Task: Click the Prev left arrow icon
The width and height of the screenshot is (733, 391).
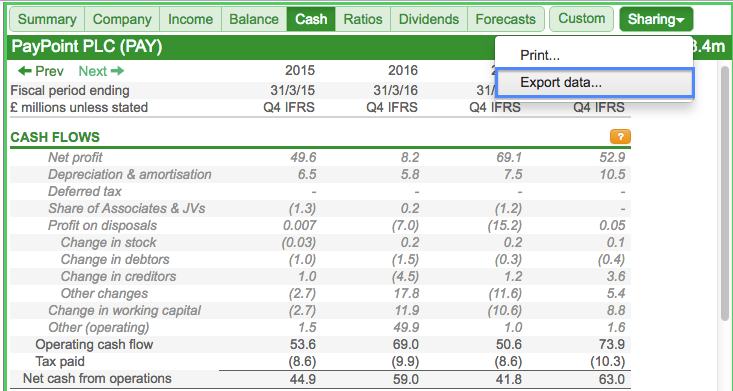Action: click(24, 71)
